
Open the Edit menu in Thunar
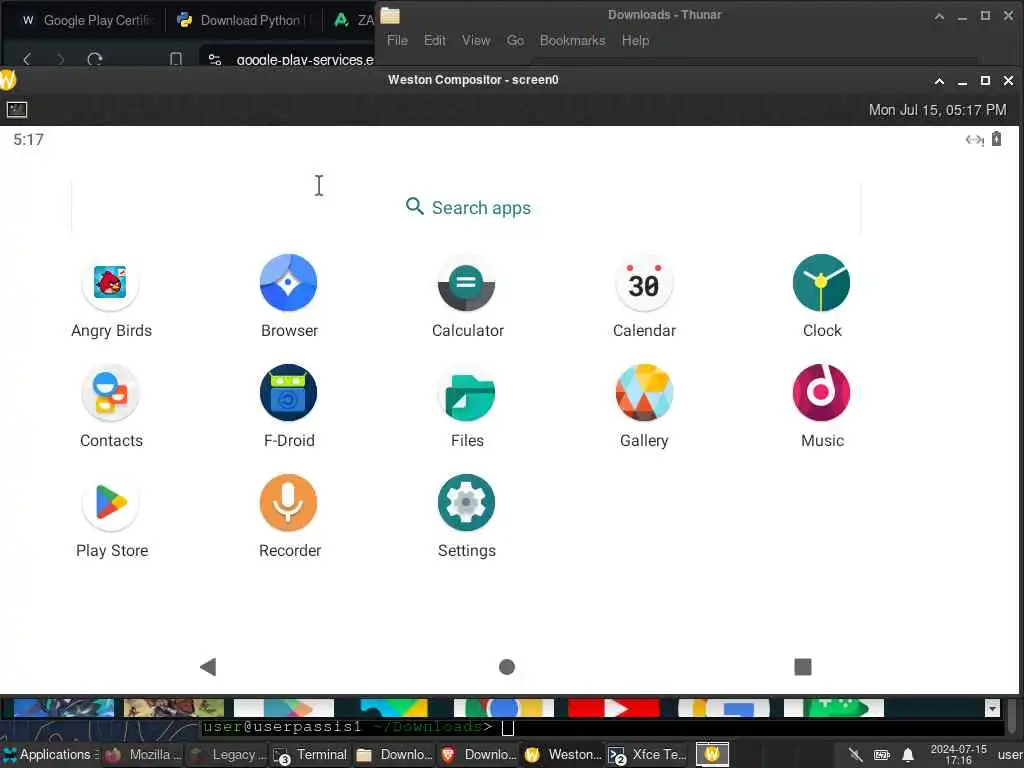(434, 40)
